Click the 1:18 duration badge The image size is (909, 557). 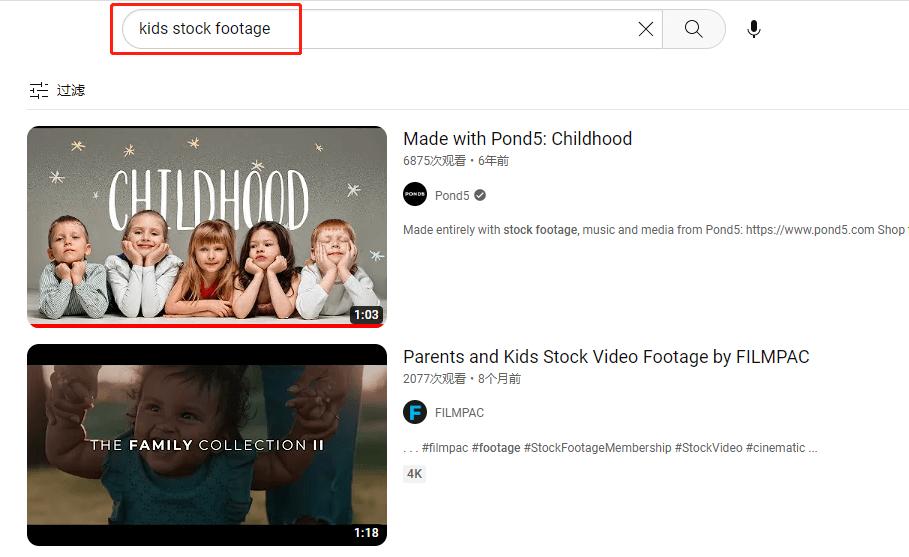(366, 533)
